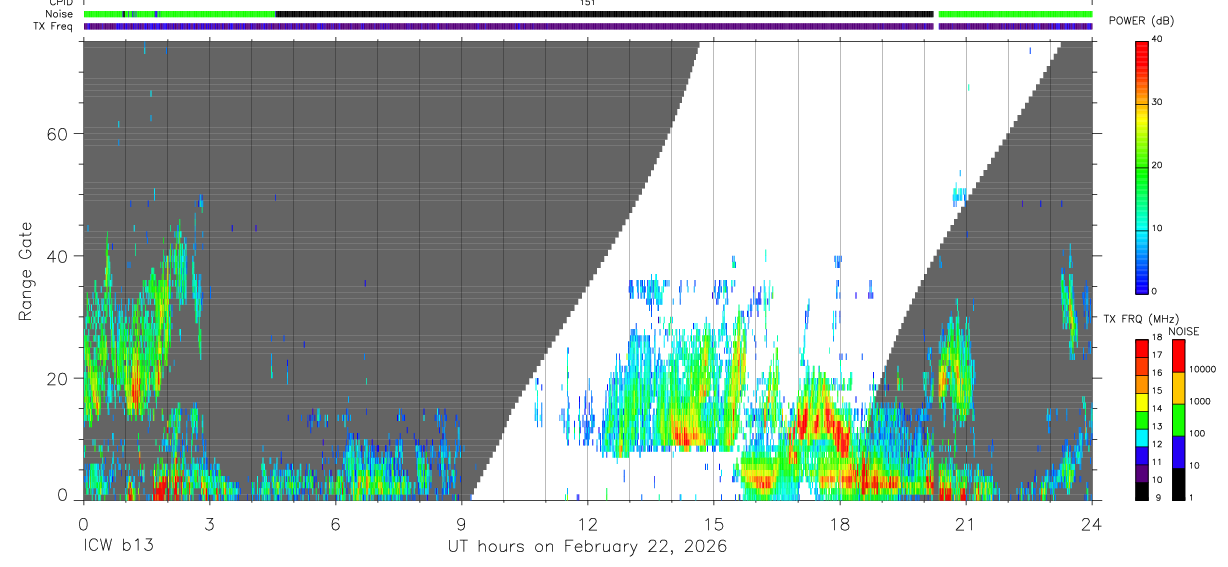The height and width of the screenshot is (567, 1228).
Task: Click the "3" tick on the UT hours axis
Action: tap(209, 524)
